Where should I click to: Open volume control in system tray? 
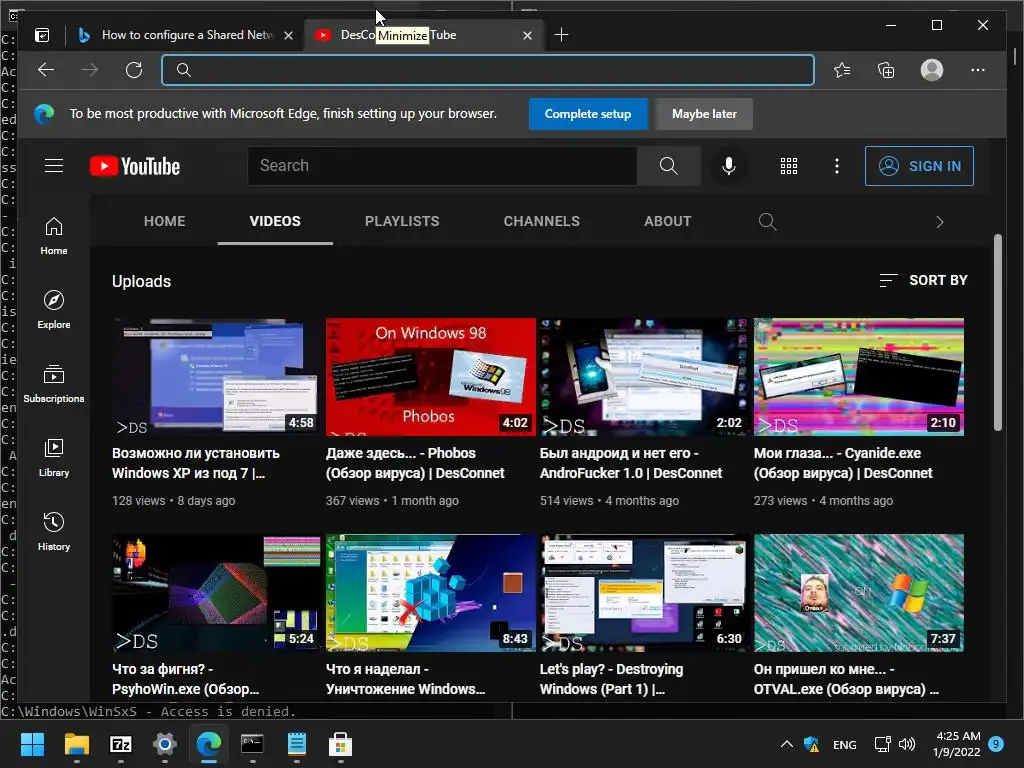(x=907, y=744)
